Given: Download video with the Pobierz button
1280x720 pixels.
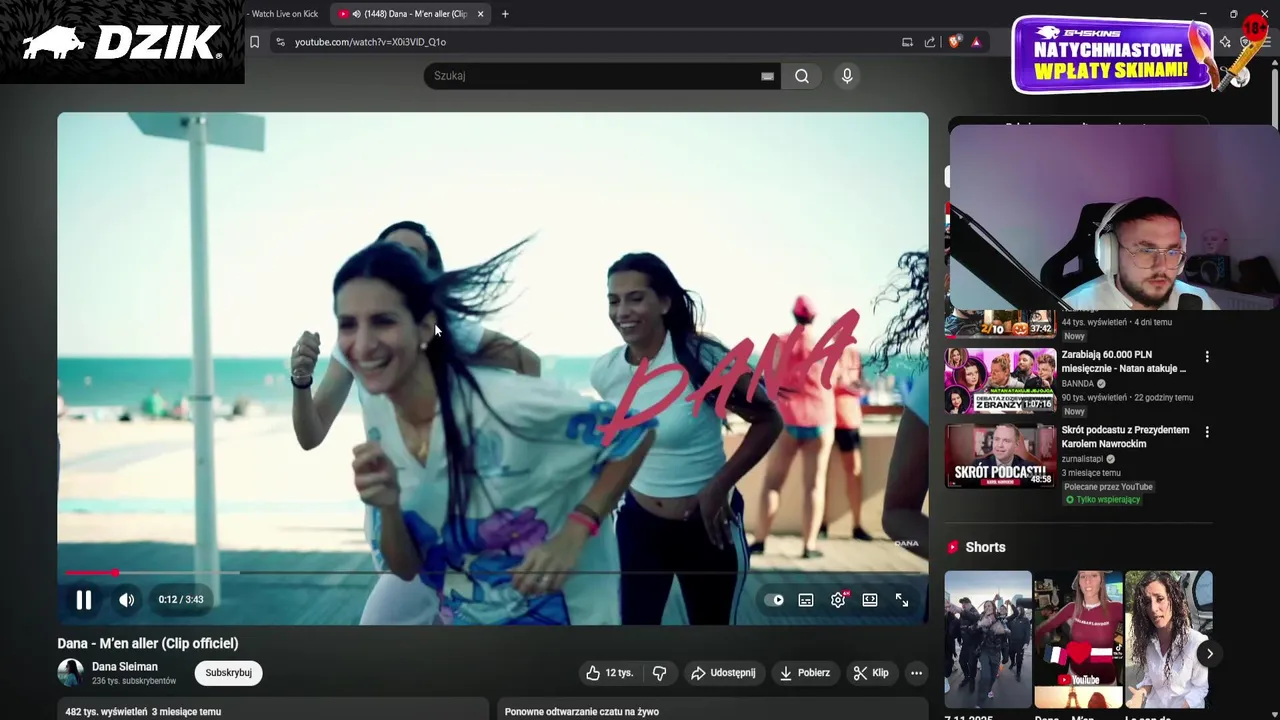Looking at the screenshot, I should [805, 673].
